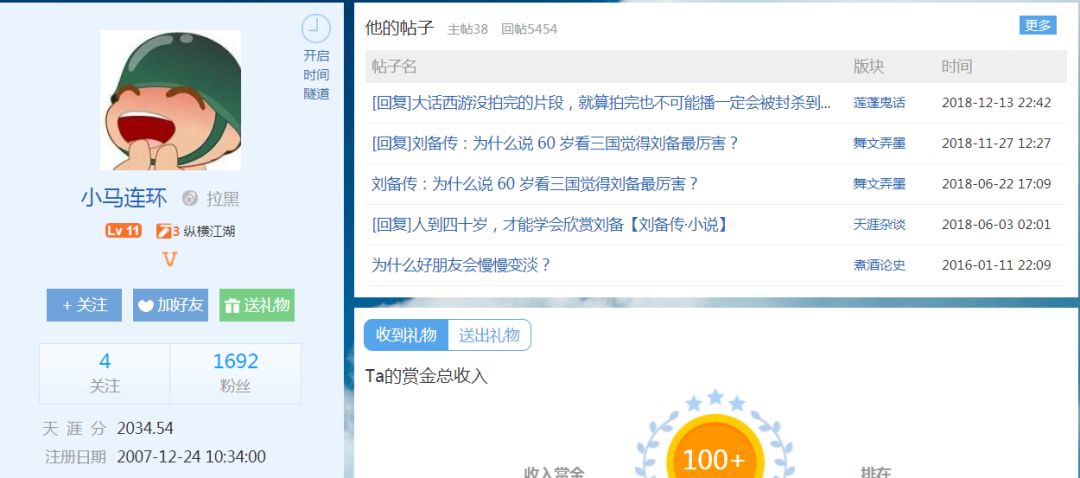Open the 莲蓬鬼话 board link

[879, 102]
